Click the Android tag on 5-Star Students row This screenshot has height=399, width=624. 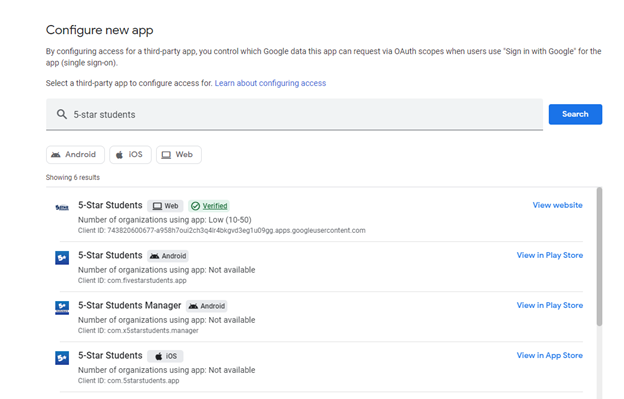click(x=168, y=256)
